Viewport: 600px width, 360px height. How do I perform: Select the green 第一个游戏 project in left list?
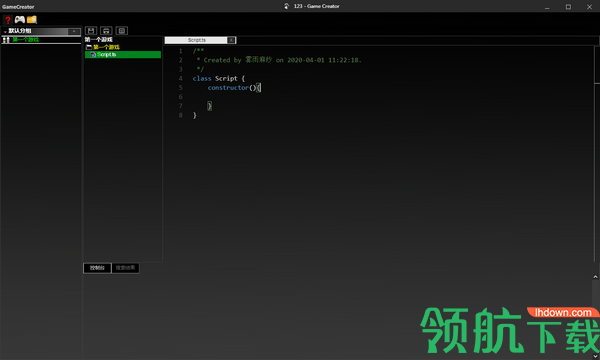[x=26, y=39]
